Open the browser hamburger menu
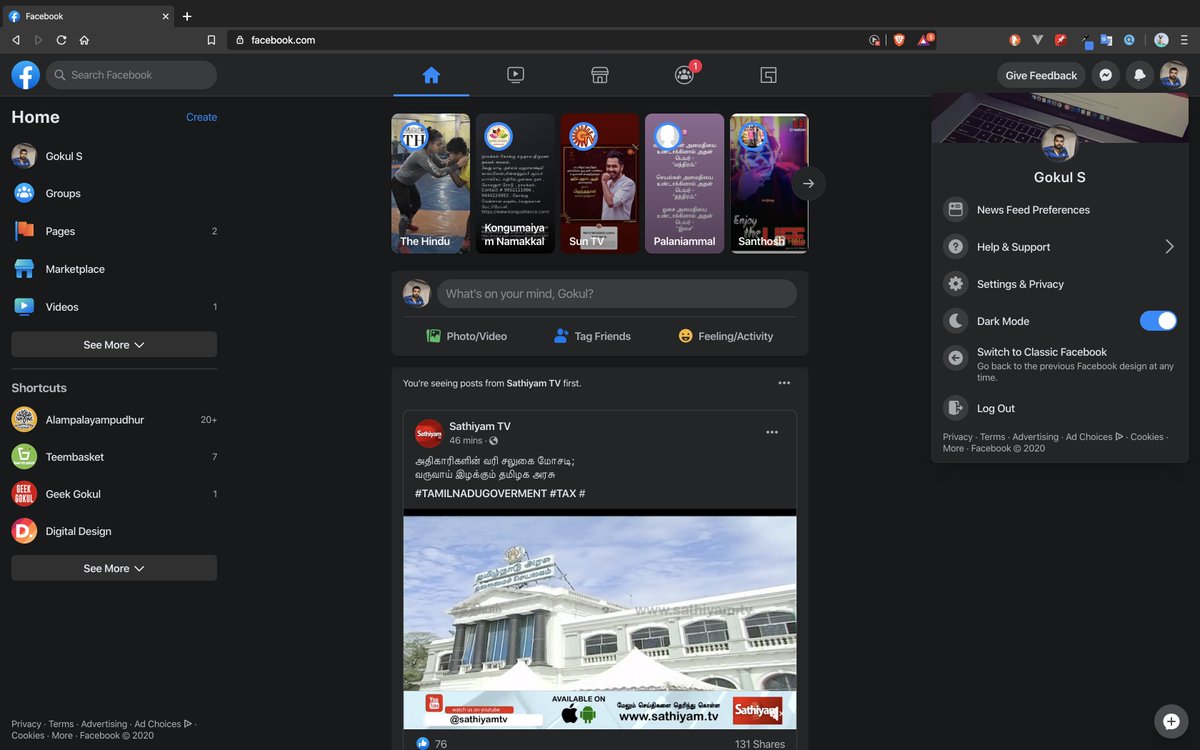 click(1184, 40)
